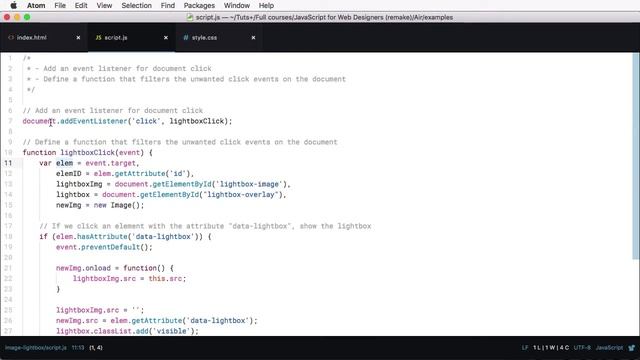Image resolution: width=640 pixels, height=360 pixels.
Task: Open the Packages menu
Action: click(x=199, y=5)
